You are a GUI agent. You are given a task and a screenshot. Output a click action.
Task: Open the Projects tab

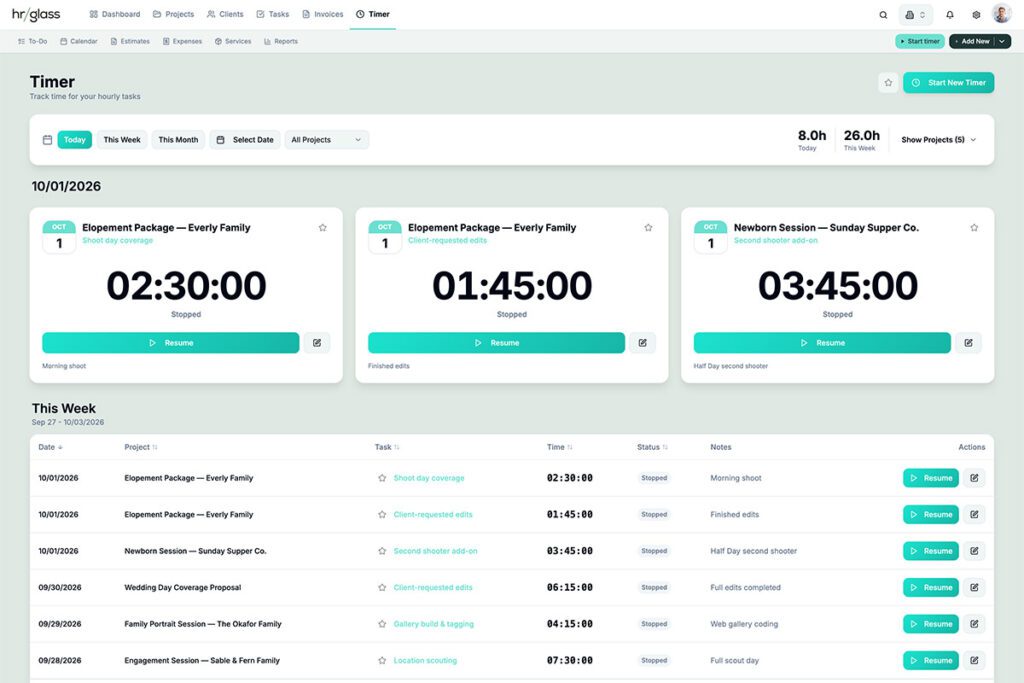pyautogui.click(x=173, y=14)
